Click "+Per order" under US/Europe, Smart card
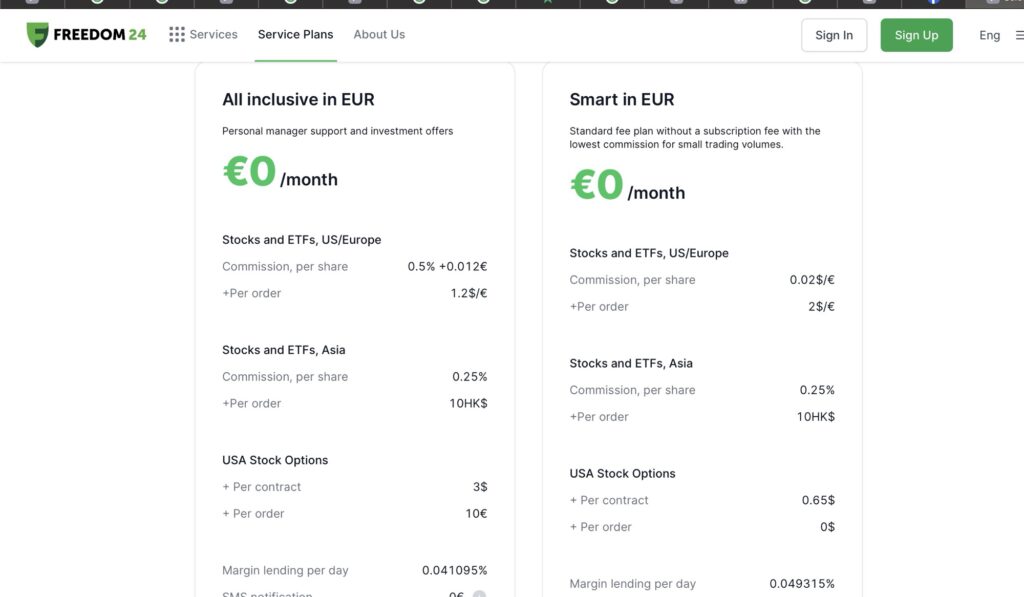 tap(599, 307)
